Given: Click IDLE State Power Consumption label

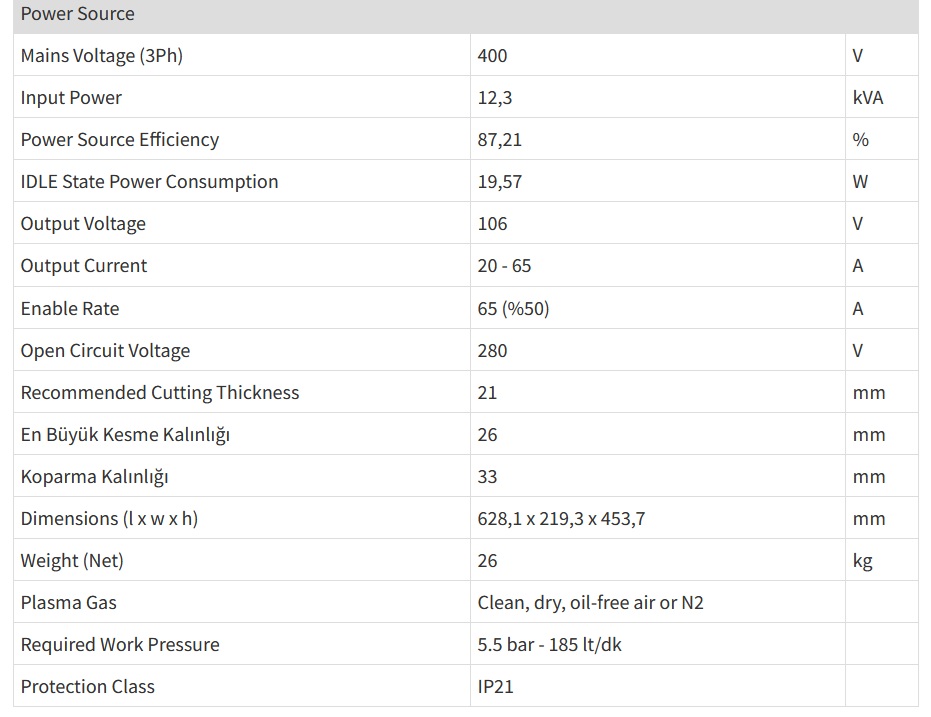Looking at the screenshot, I should (150, 182).
